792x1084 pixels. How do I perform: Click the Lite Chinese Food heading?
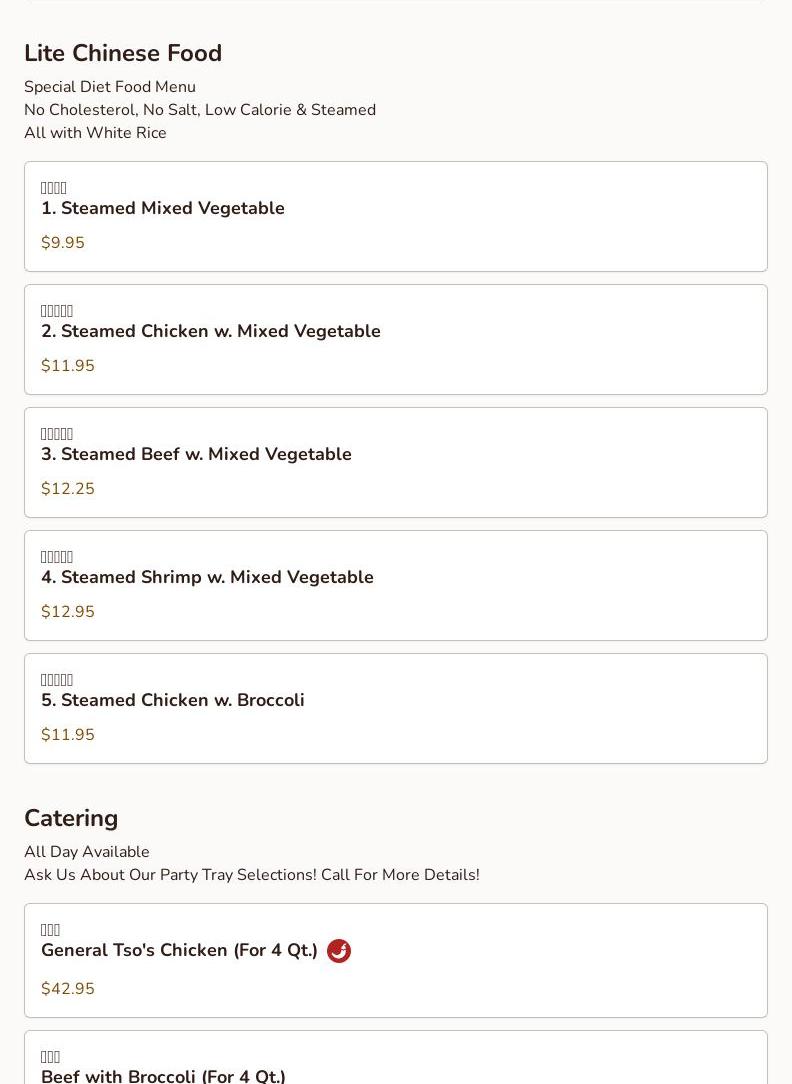(x=123, y=53)
